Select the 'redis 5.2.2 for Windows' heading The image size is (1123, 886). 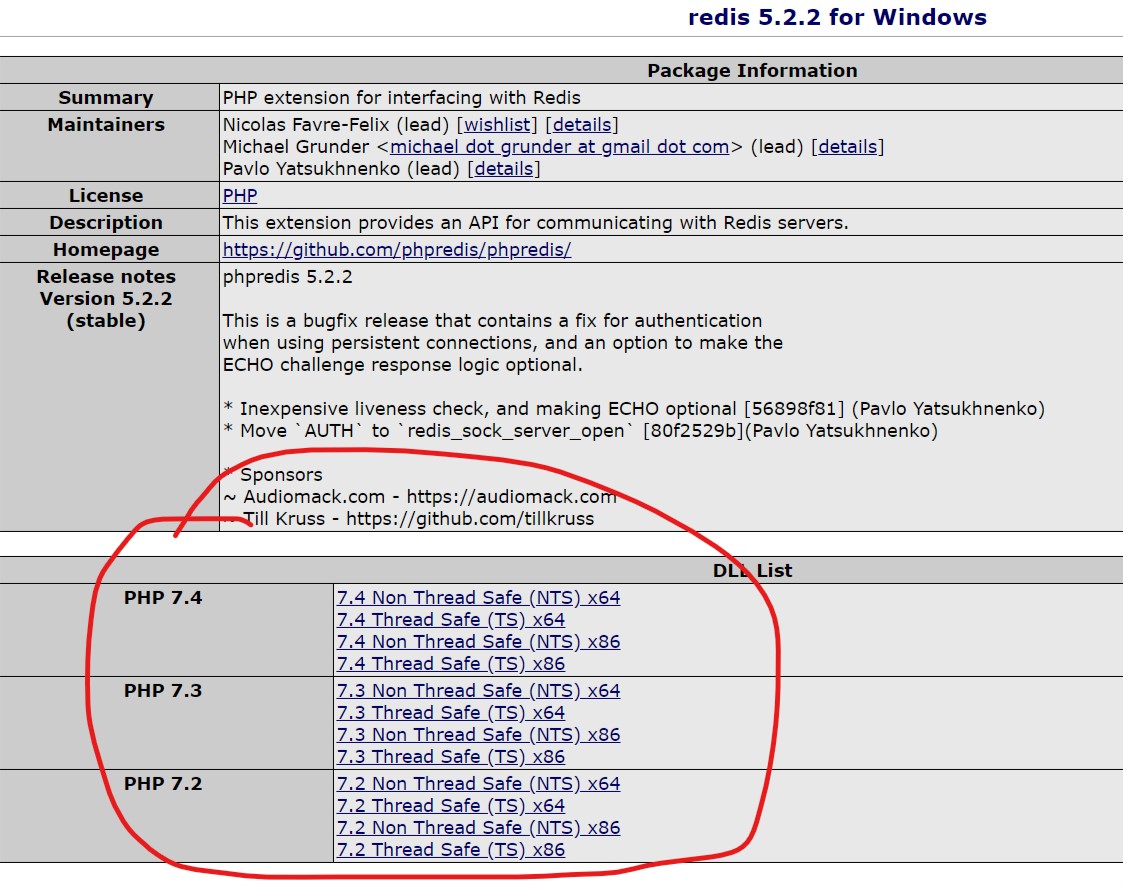[837, 17]
